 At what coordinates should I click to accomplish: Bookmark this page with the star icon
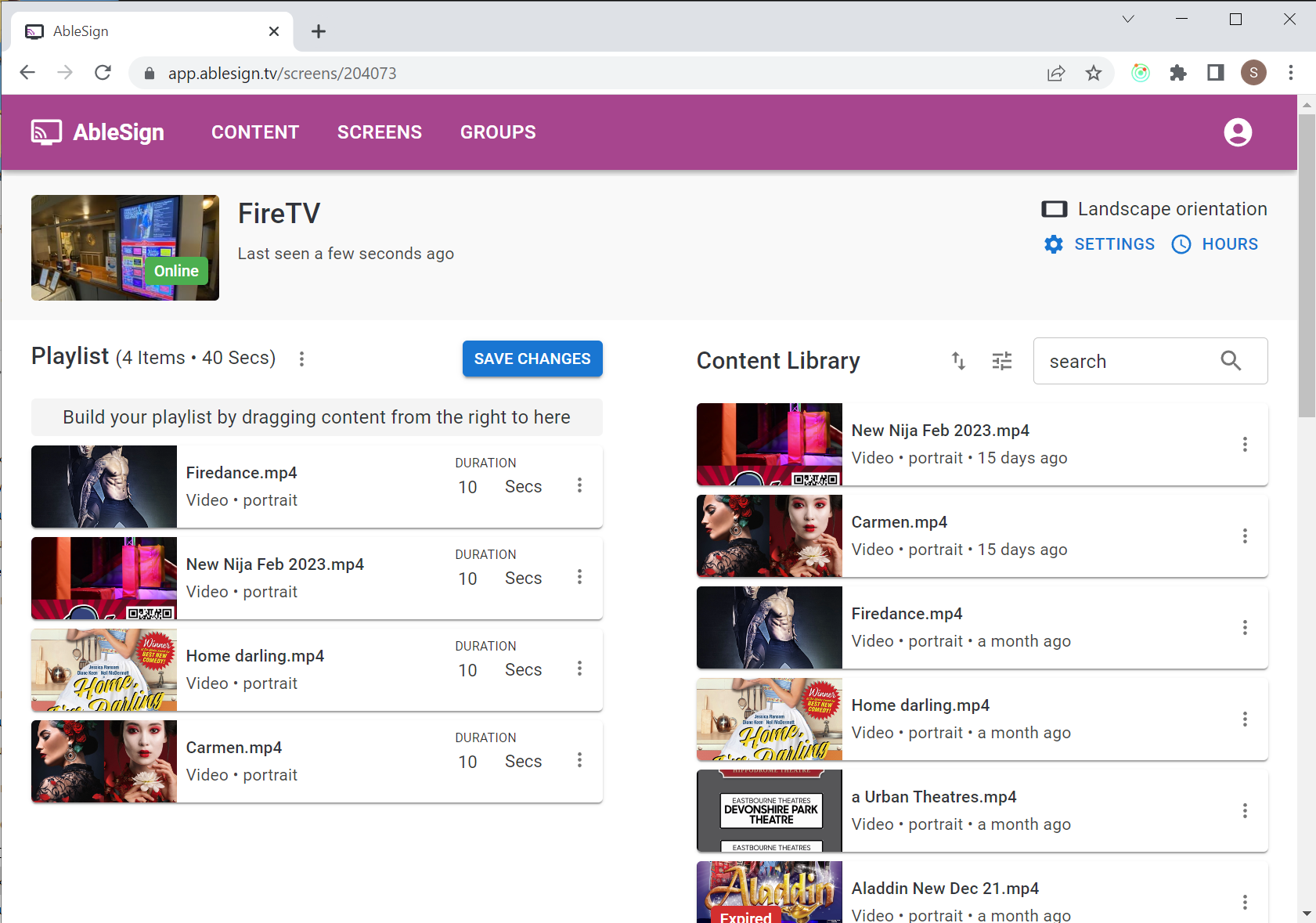1094,74
